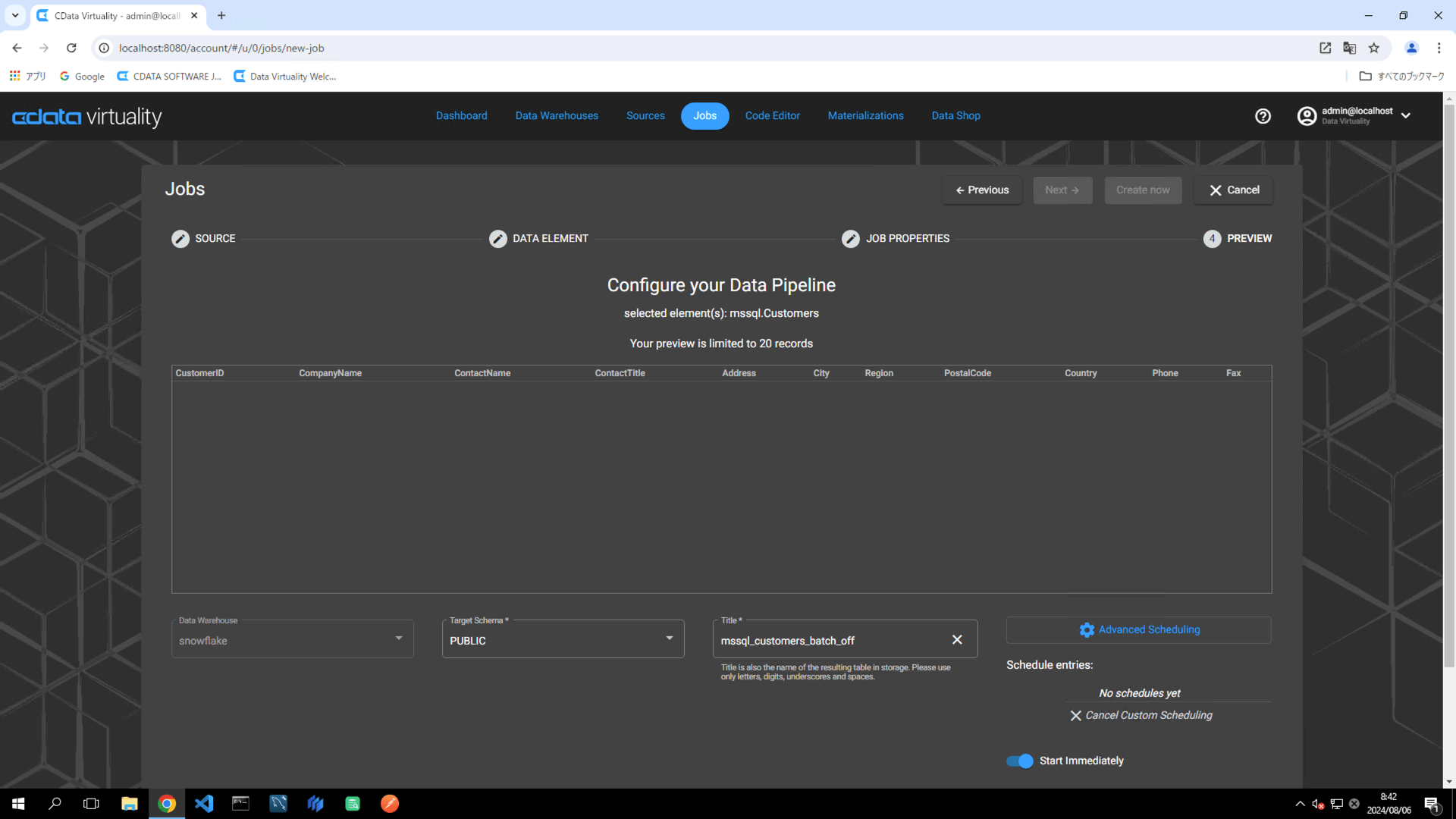Open the help question mark icon

point(1263,116)
